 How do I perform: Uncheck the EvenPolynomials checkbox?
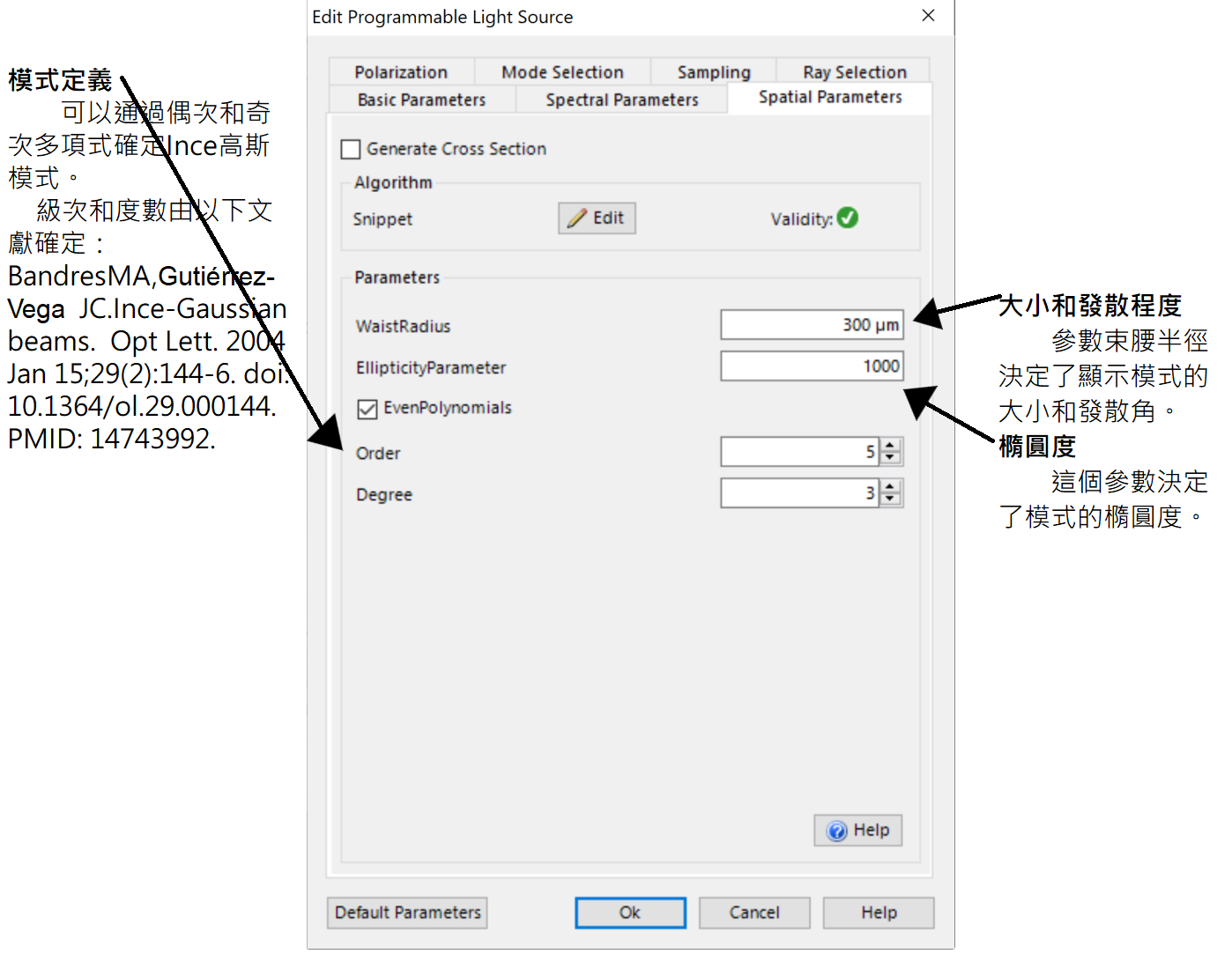click(367, 409)
